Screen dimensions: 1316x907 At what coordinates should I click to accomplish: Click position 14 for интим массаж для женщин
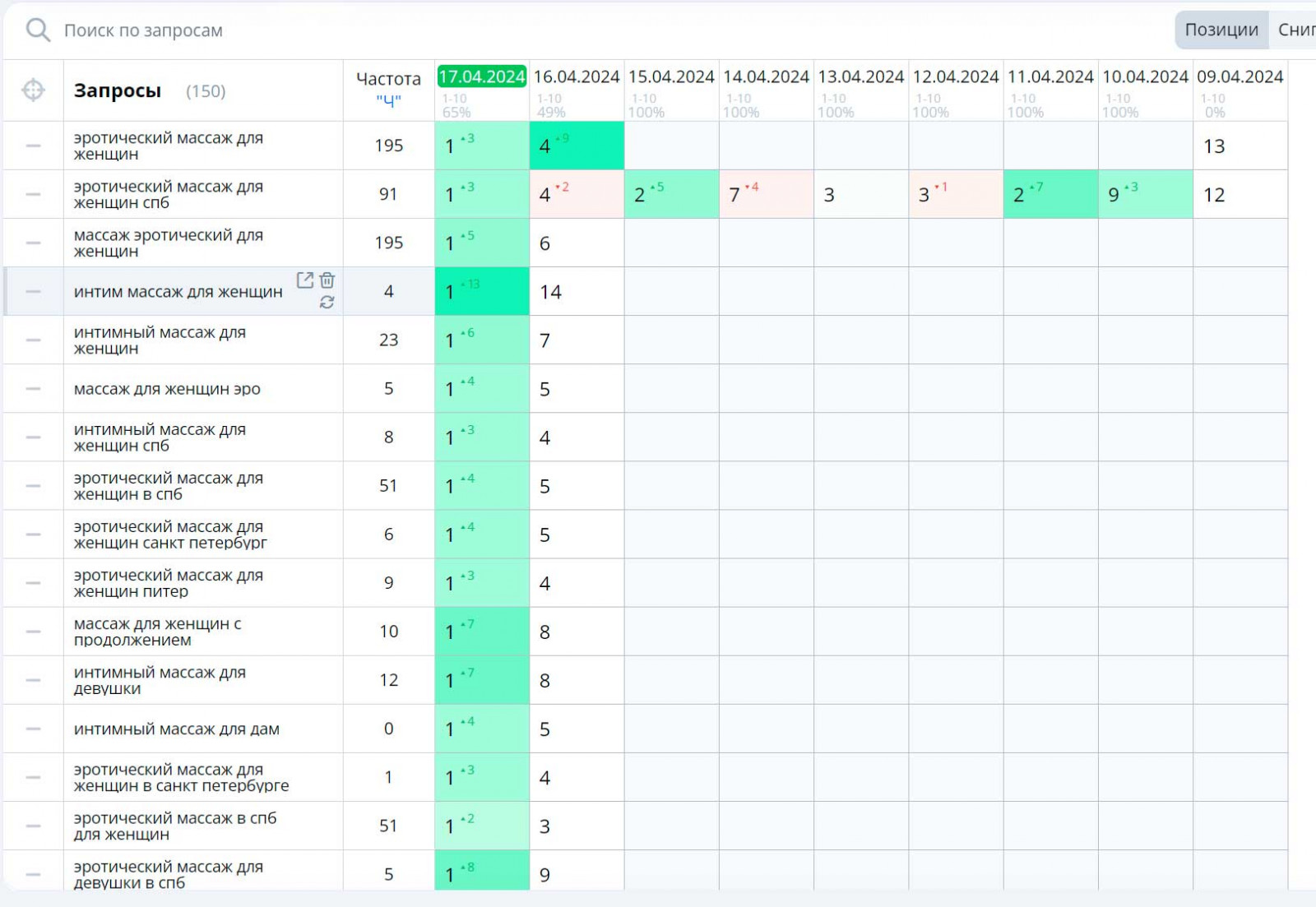point(550,292)
